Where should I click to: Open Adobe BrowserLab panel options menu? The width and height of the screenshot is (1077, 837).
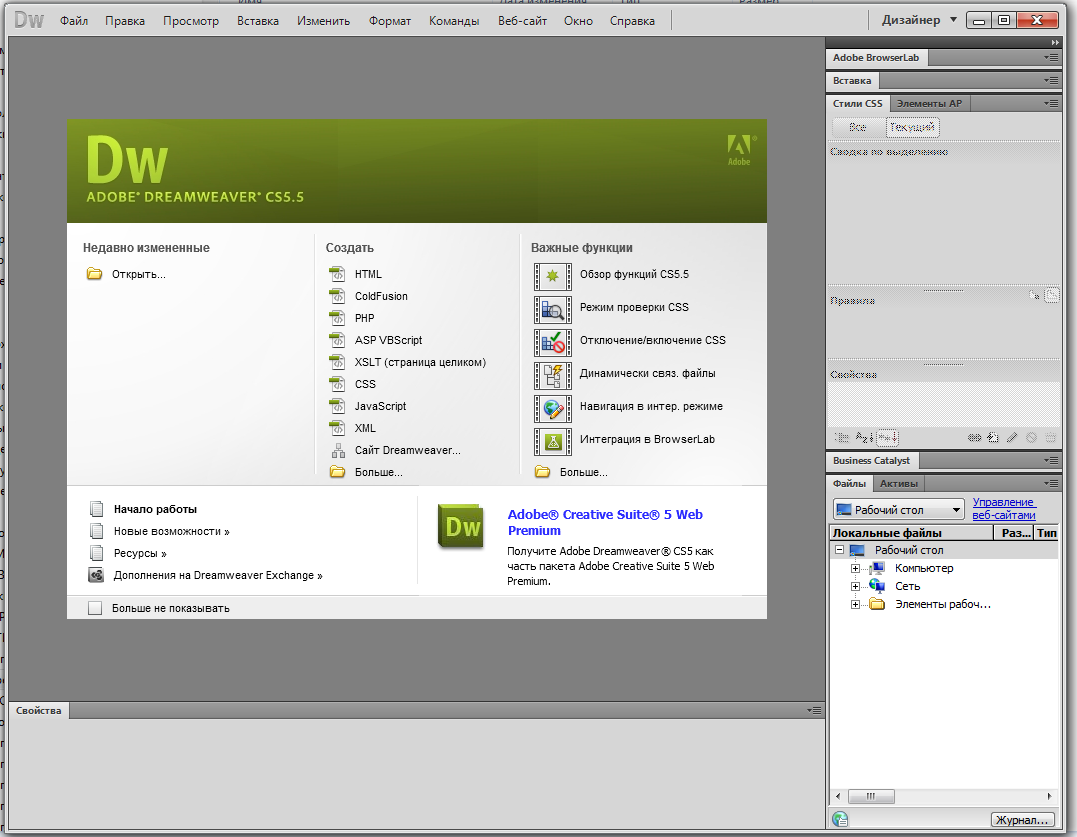tap(1051, 58)
